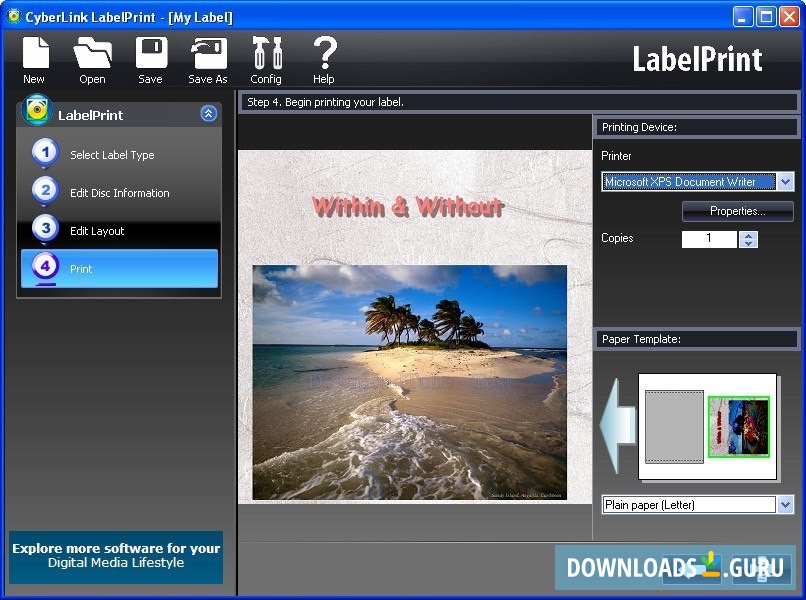This screenshot has width=806, height=600.
Task: Minimize the LabelPrint window
Action: pyautogui.click(x=742, y=17)
